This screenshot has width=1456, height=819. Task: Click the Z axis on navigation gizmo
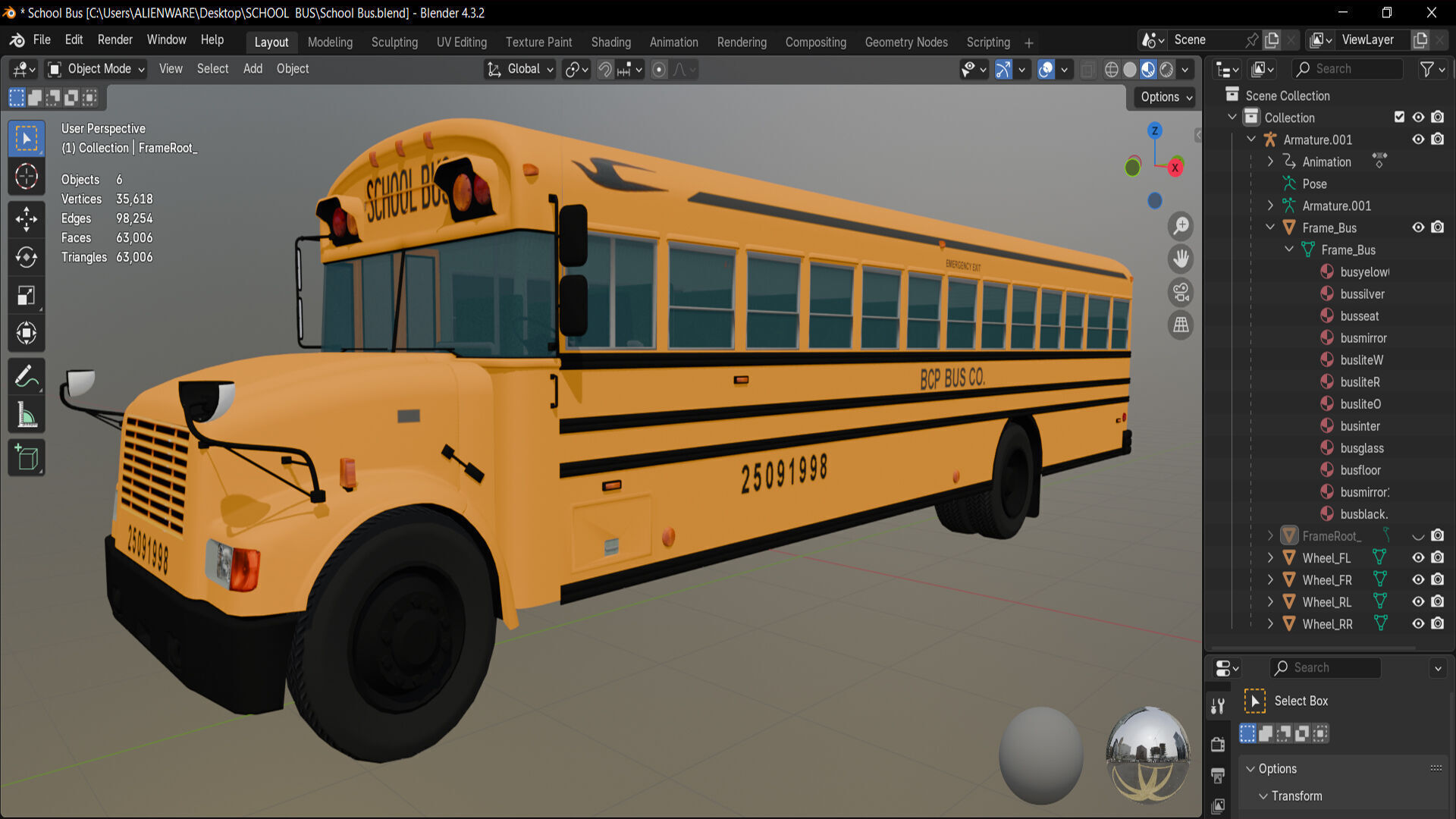1154,130
